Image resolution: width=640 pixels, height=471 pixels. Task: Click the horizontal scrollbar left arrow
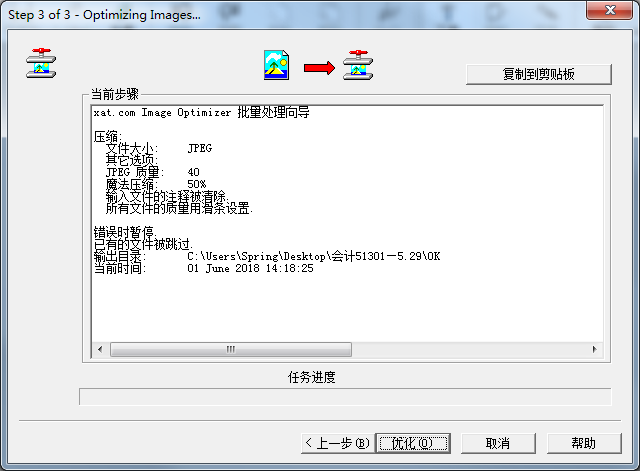pos(100,349)
